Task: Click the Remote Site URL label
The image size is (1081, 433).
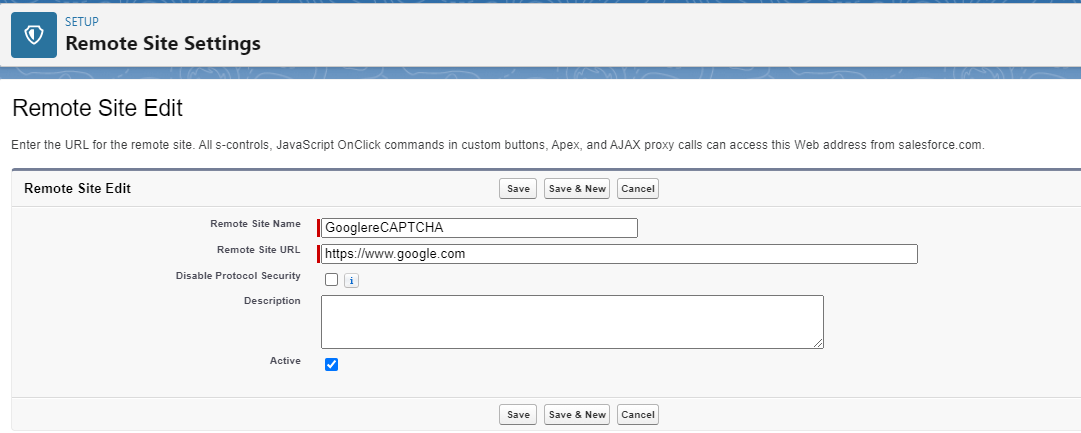Action: [x=259, y=250]
